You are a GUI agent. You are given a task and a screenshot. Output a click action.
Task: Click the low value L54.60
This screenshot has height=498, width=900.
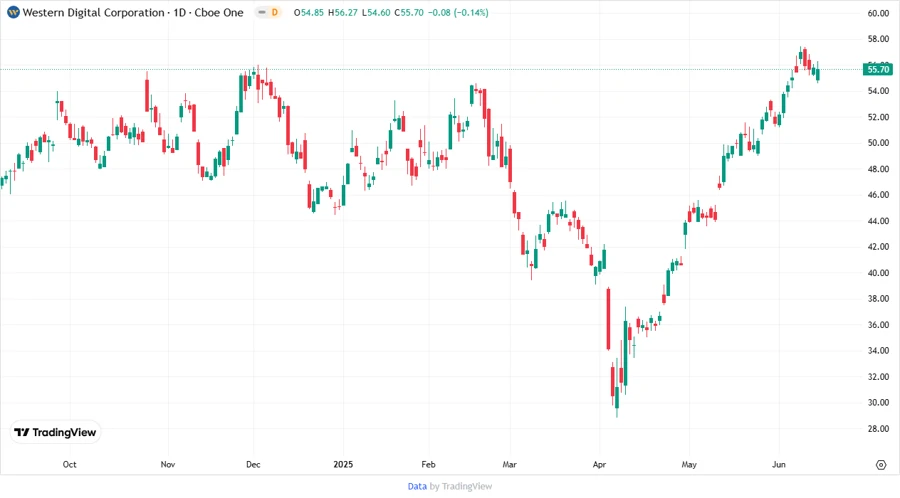pos(377,12)
